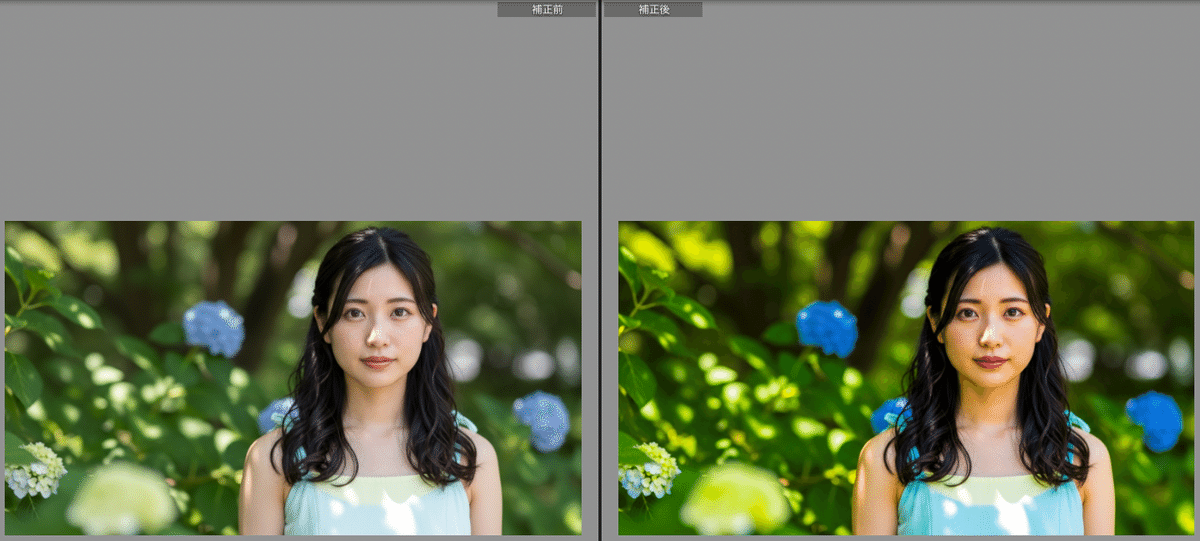Viewport: 1200px width, 541px height.
Task: Click the woman's face in the before photo
Action: [x=378, y=320]
